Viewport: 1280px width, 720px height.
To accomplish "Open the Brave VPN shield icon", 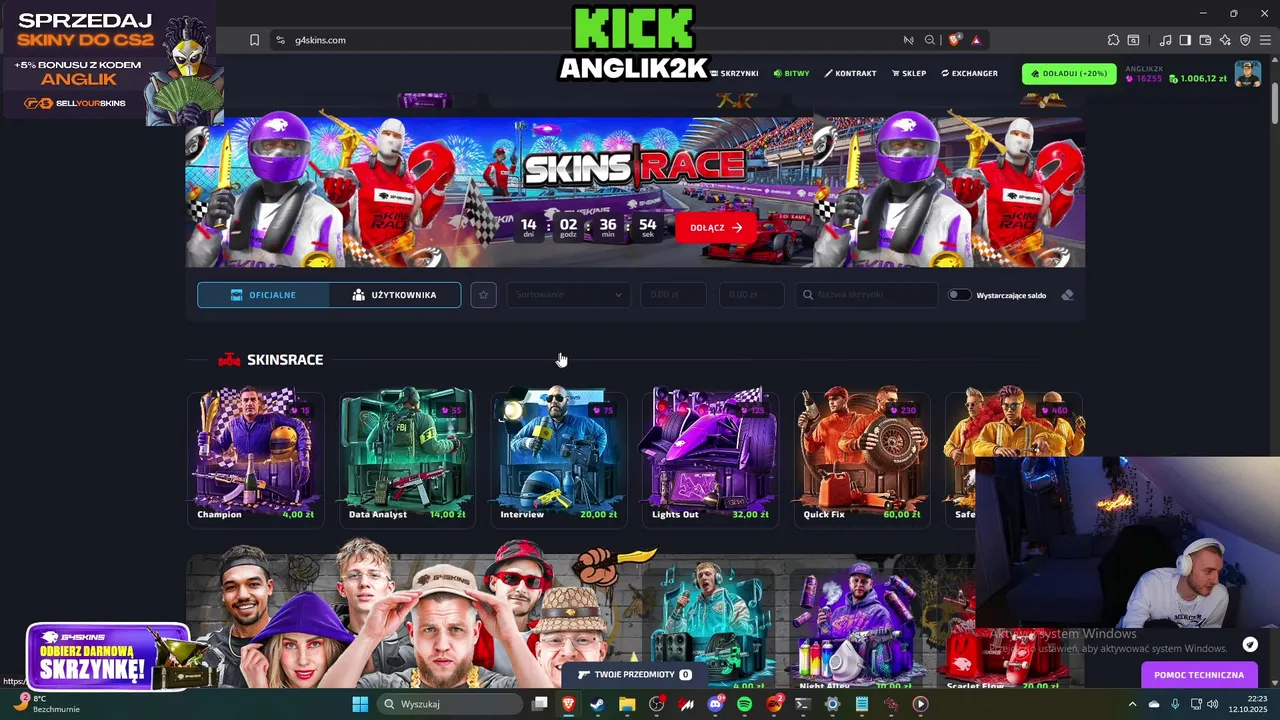I will [x=1245, y=40].
